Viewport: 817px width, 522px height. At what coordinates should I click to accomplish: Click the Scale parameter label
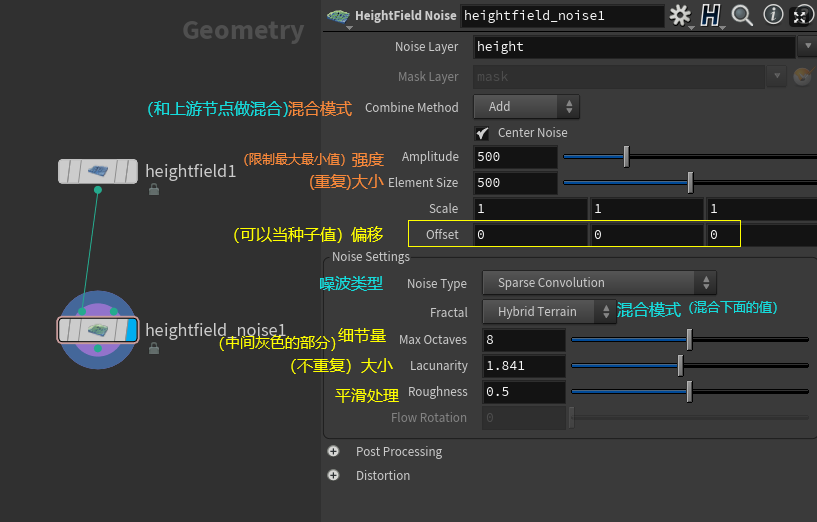pyautogui.click(x=443, y=208)
